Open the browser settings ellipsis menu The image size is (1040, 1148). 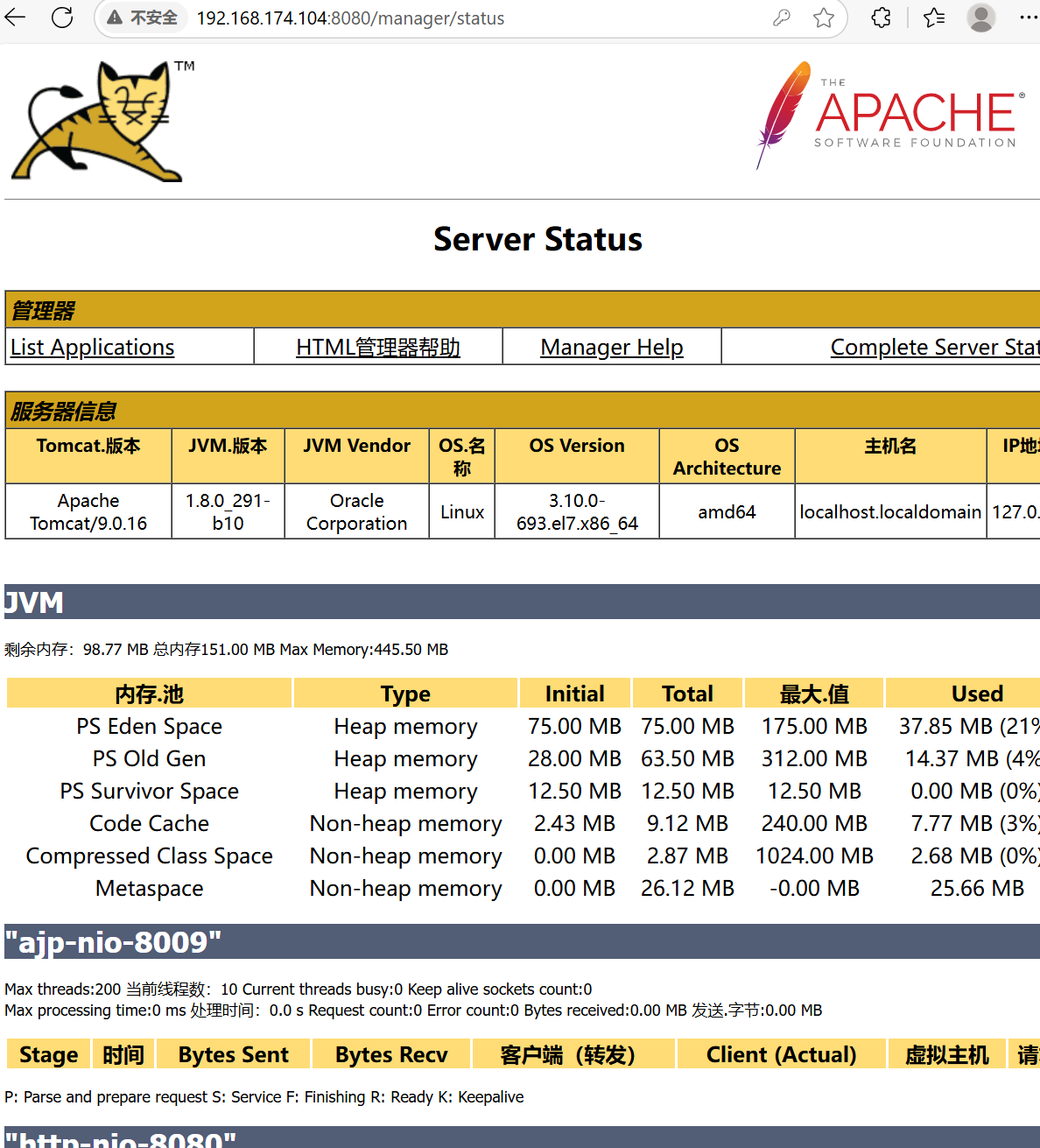point(1029,18)
